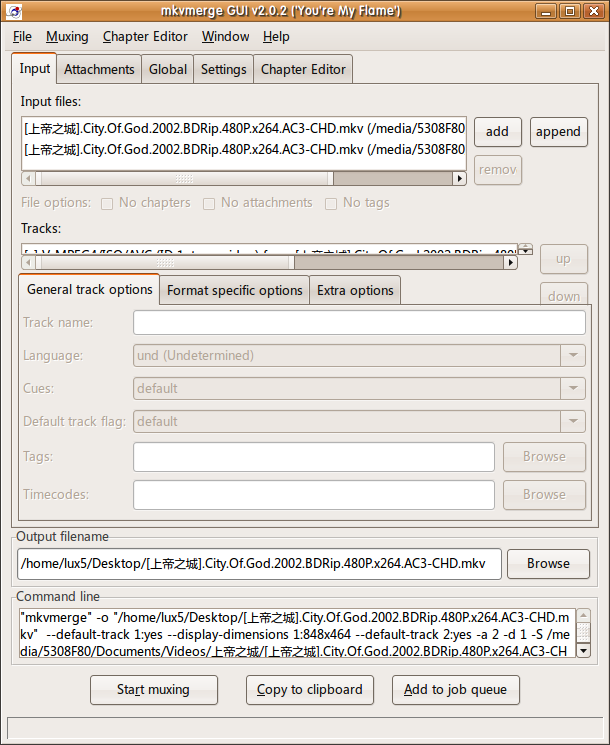Click the tracks horizontal scrollbar thumb

(165, 262)
